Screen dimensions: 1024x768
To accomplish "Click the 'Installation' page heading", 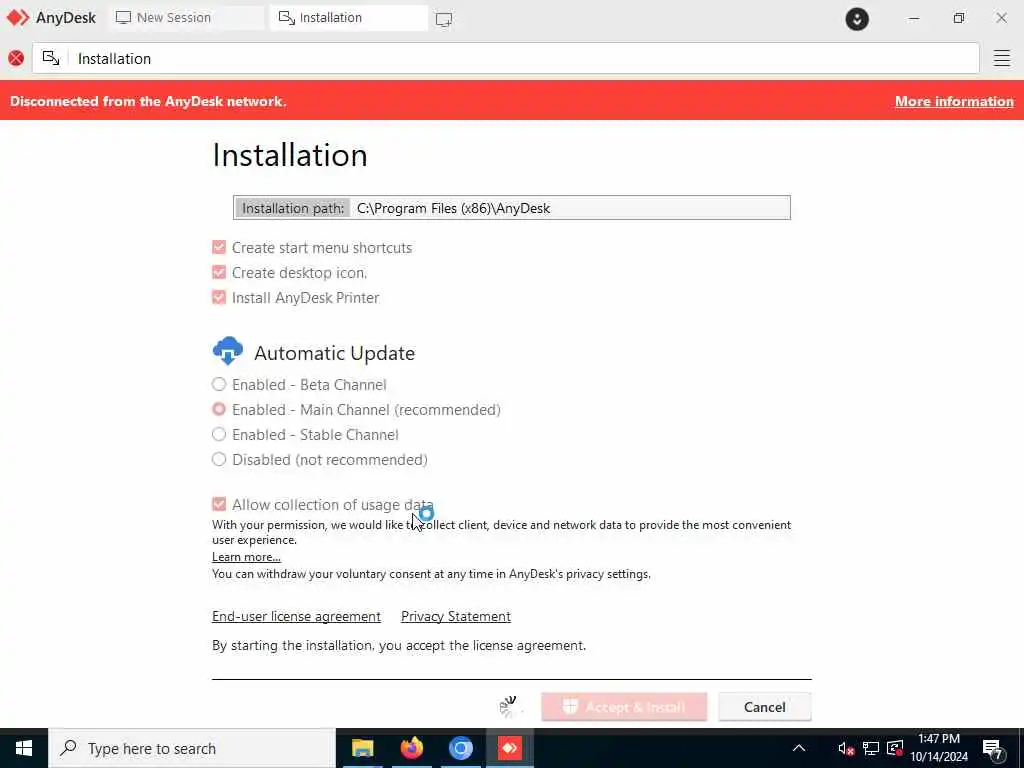I will click(x=290, y=155).
